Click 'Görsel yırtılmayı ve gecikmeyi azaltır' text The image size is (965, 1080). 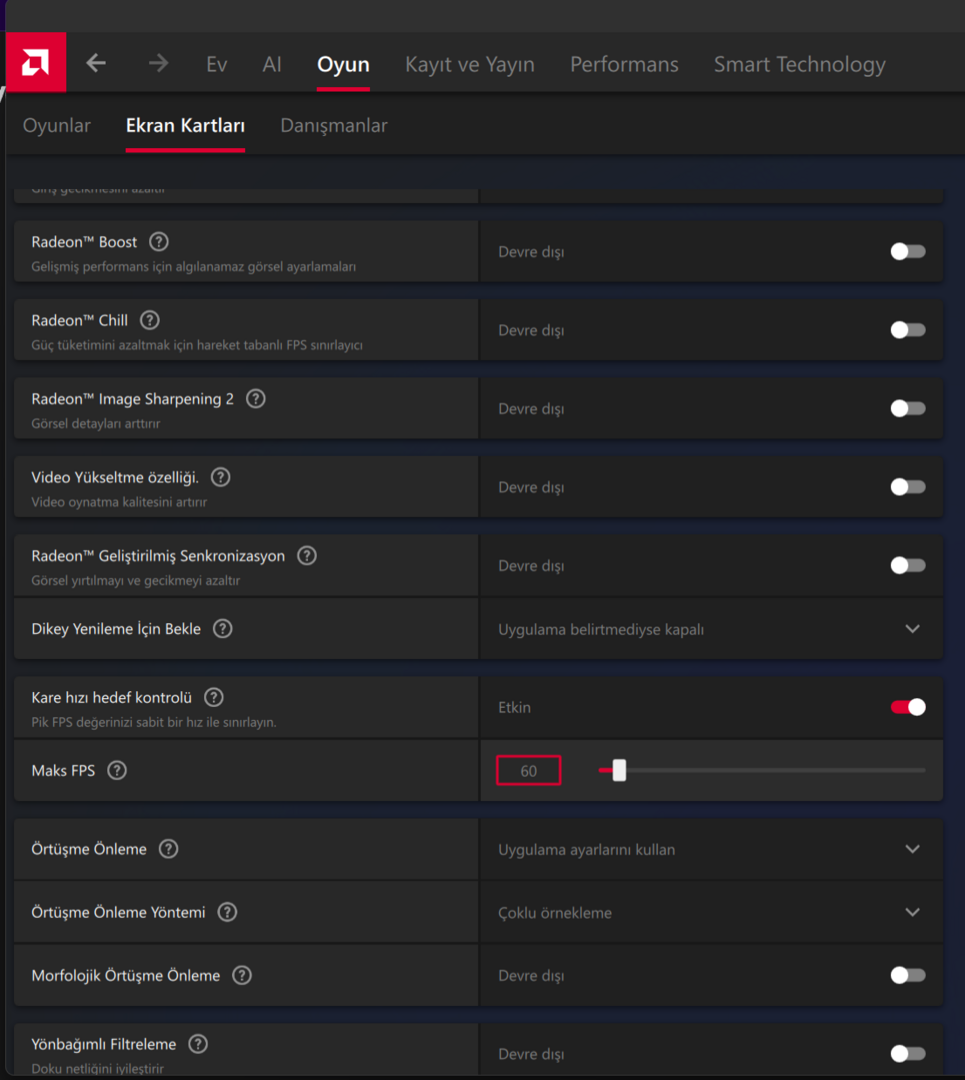click(136, 581)
